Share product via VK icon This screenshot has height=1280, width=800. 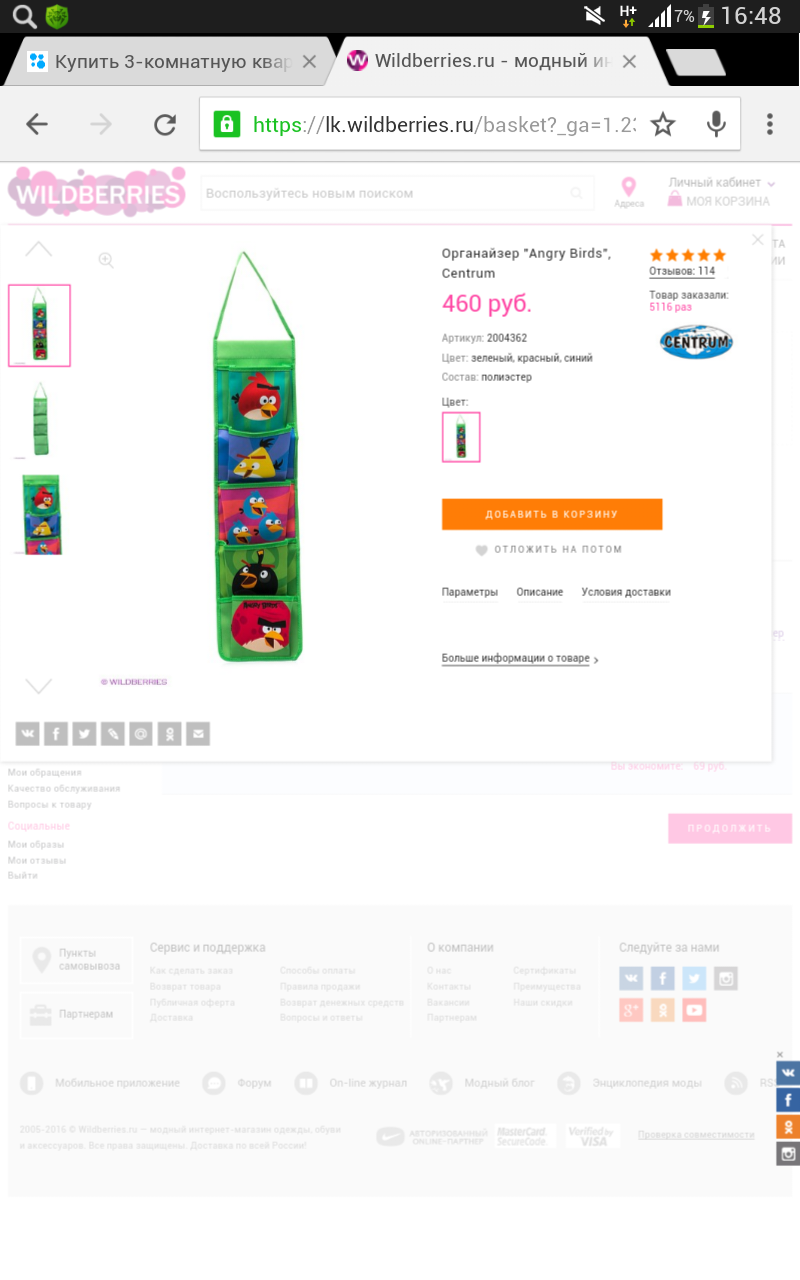click(27, 734)
